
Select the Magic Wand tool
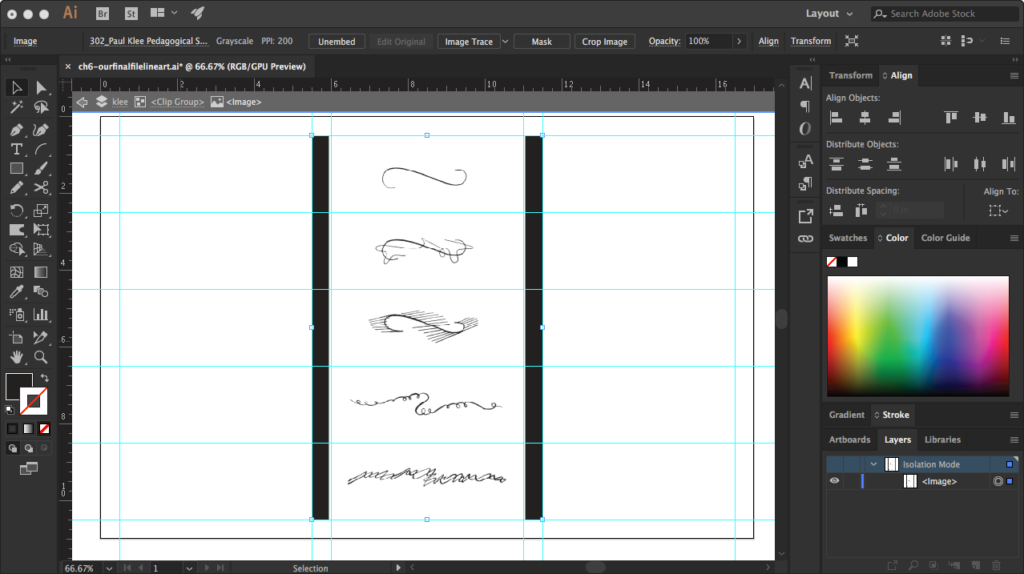[x=17, y=108]
